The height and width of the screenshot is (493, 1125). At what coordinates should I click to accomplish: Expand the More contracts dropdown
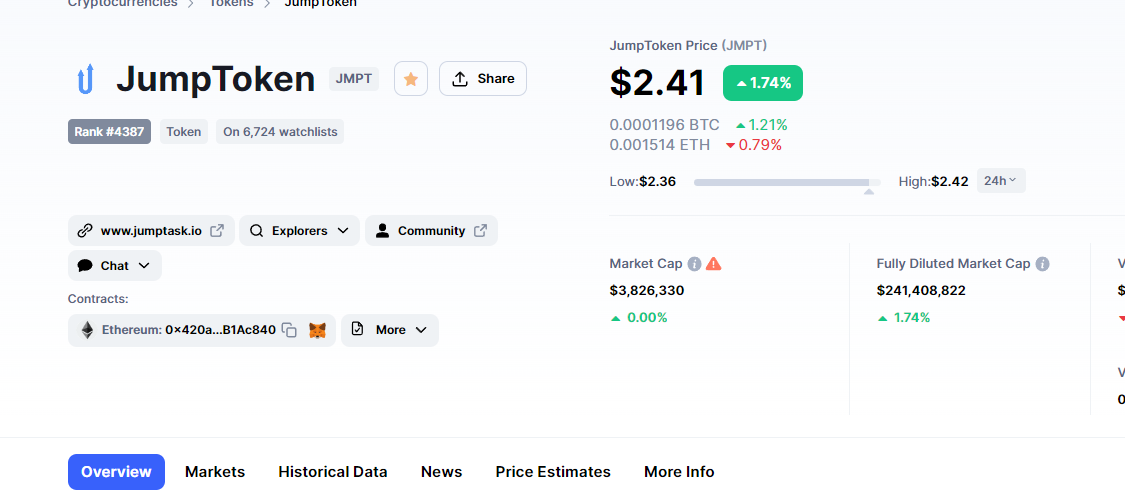tap(390, 330)
